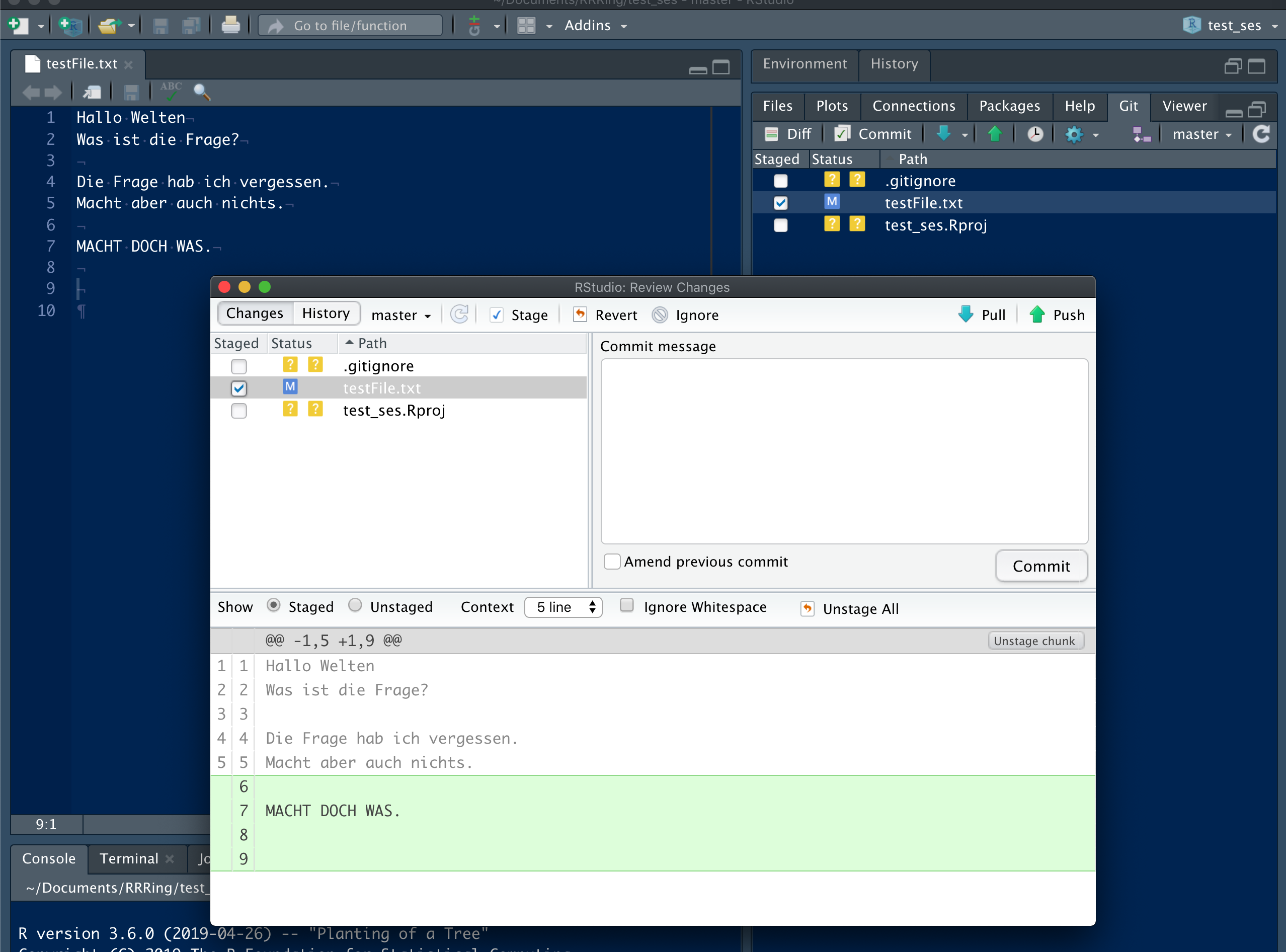The image size is (1286, 952).
Task: Close the testFile.txt editor tab
Action: tap(128, 64)
